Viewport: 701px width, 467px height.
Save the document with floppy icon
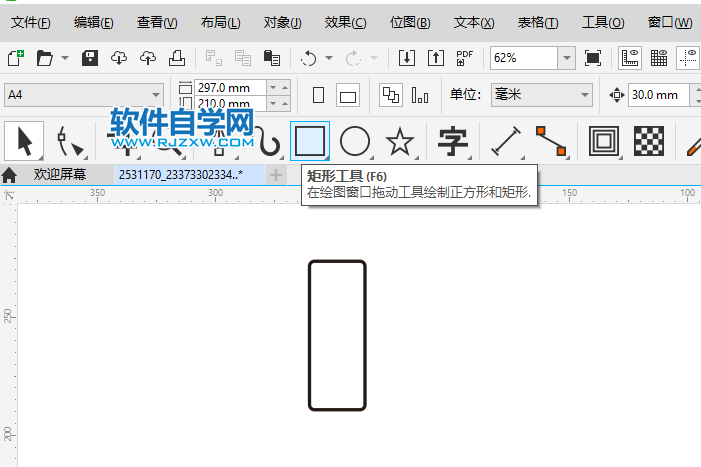click(x=90, y=58)
